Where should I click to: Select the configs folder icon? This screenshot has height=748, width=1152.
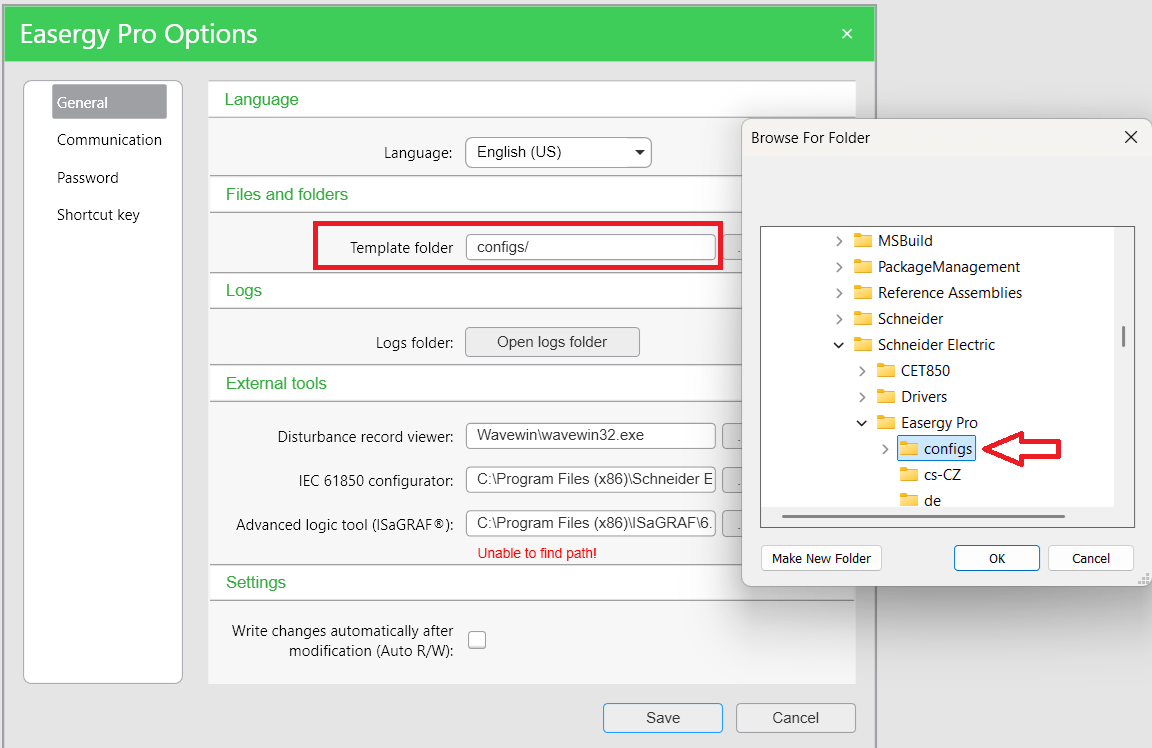pyautogui.click(x=910, y=448)
